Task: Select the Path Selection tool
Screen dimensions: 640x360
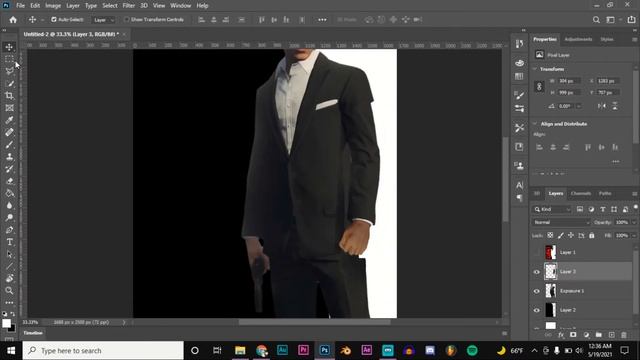Action: point(9,254)
